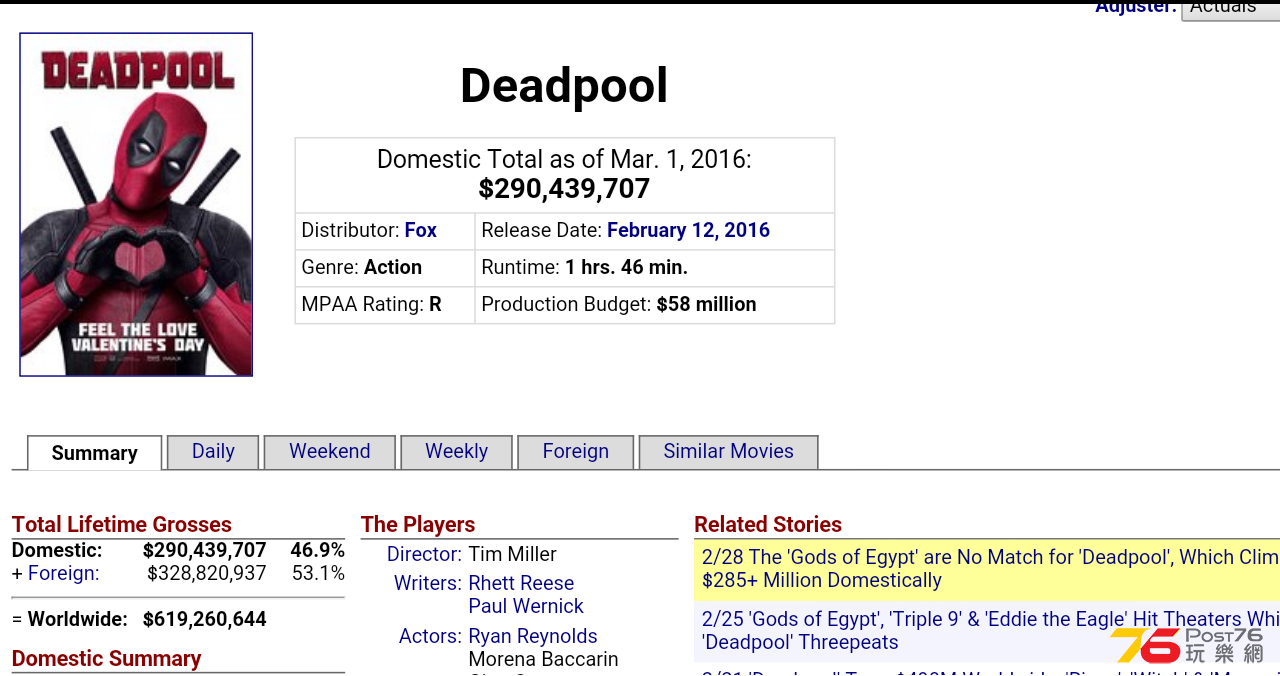Open the Writers link
Viewport: 1280px width, 676px height.
click(428, 583)
